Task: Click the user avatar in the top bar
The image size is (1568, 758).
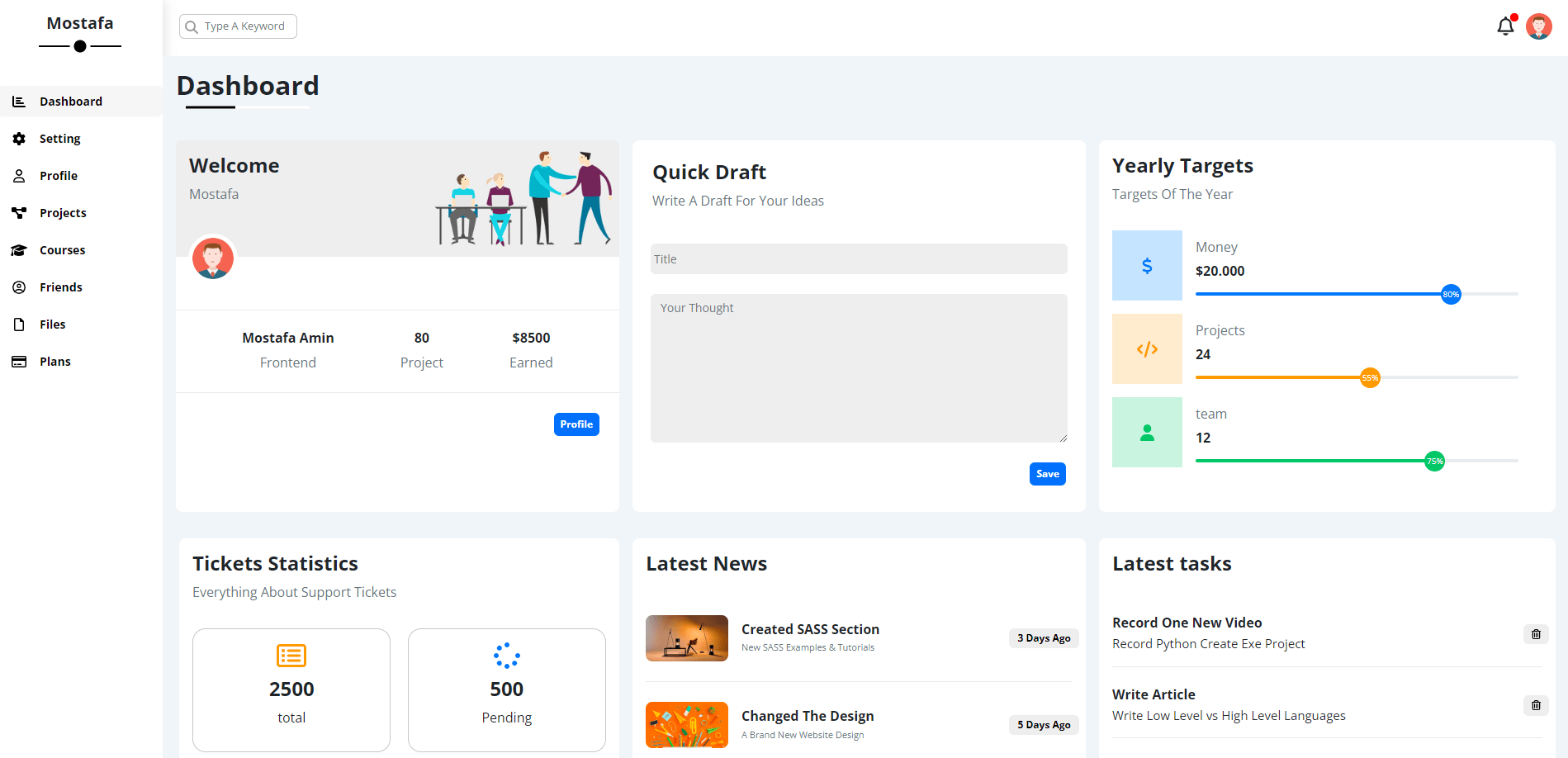Action: tap(1539, 26)
